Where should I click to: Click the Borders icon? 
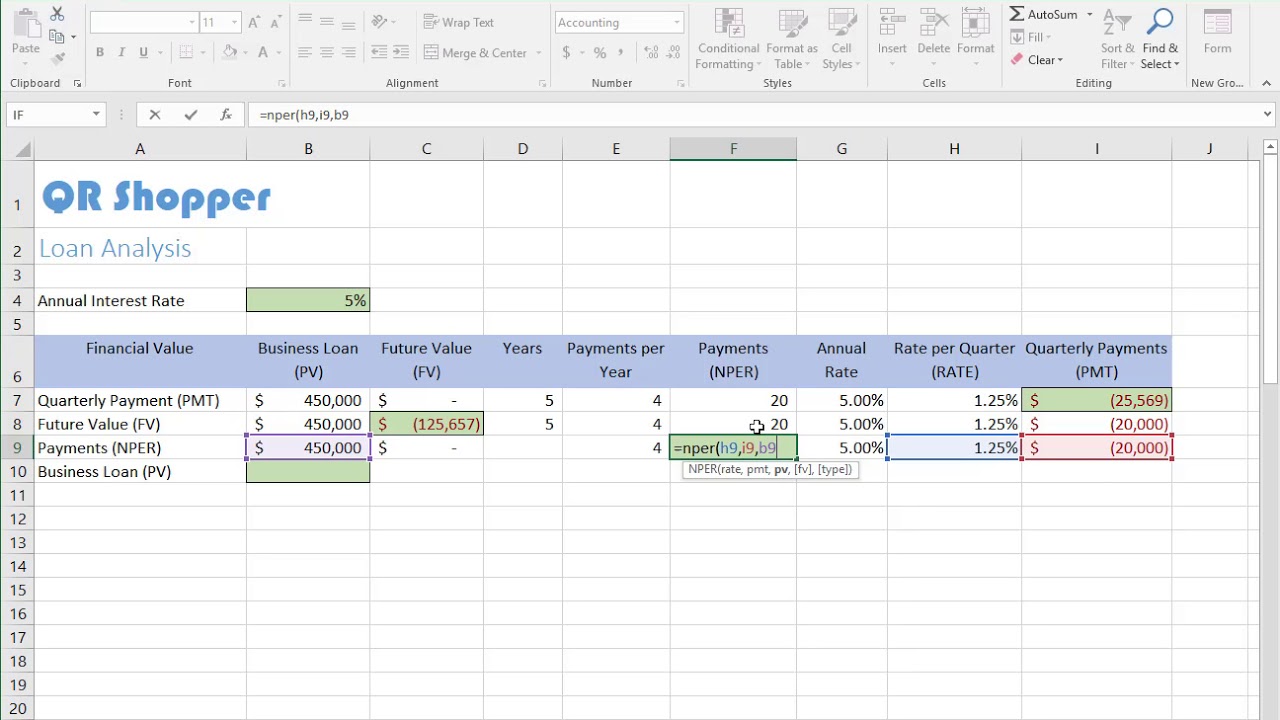[x=185, y=53]
